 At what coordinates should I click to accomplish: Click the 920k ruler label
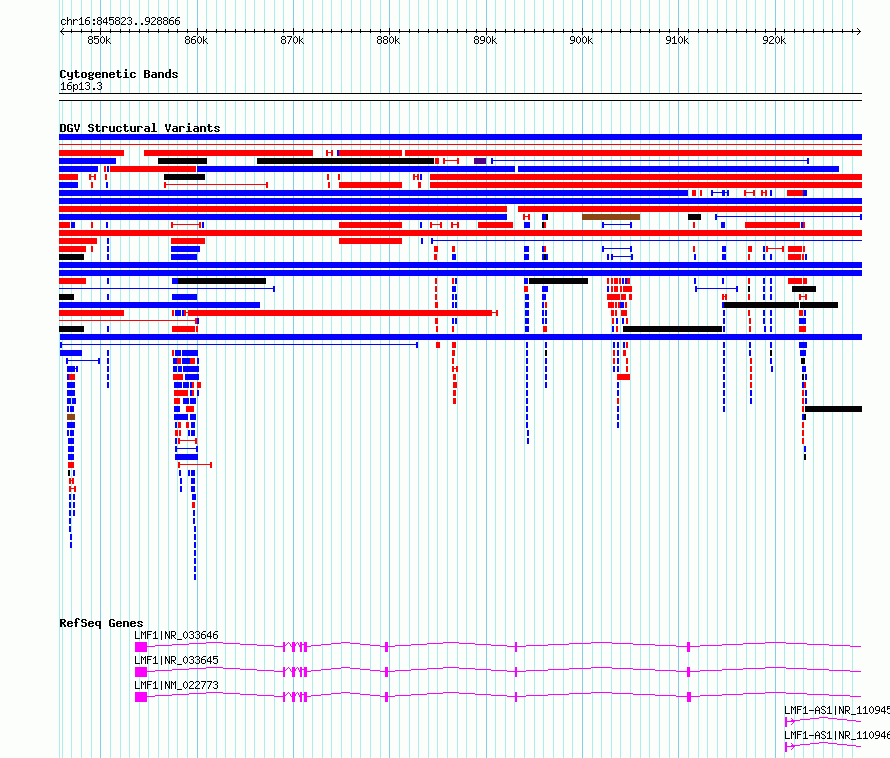[x=774, y=40]
